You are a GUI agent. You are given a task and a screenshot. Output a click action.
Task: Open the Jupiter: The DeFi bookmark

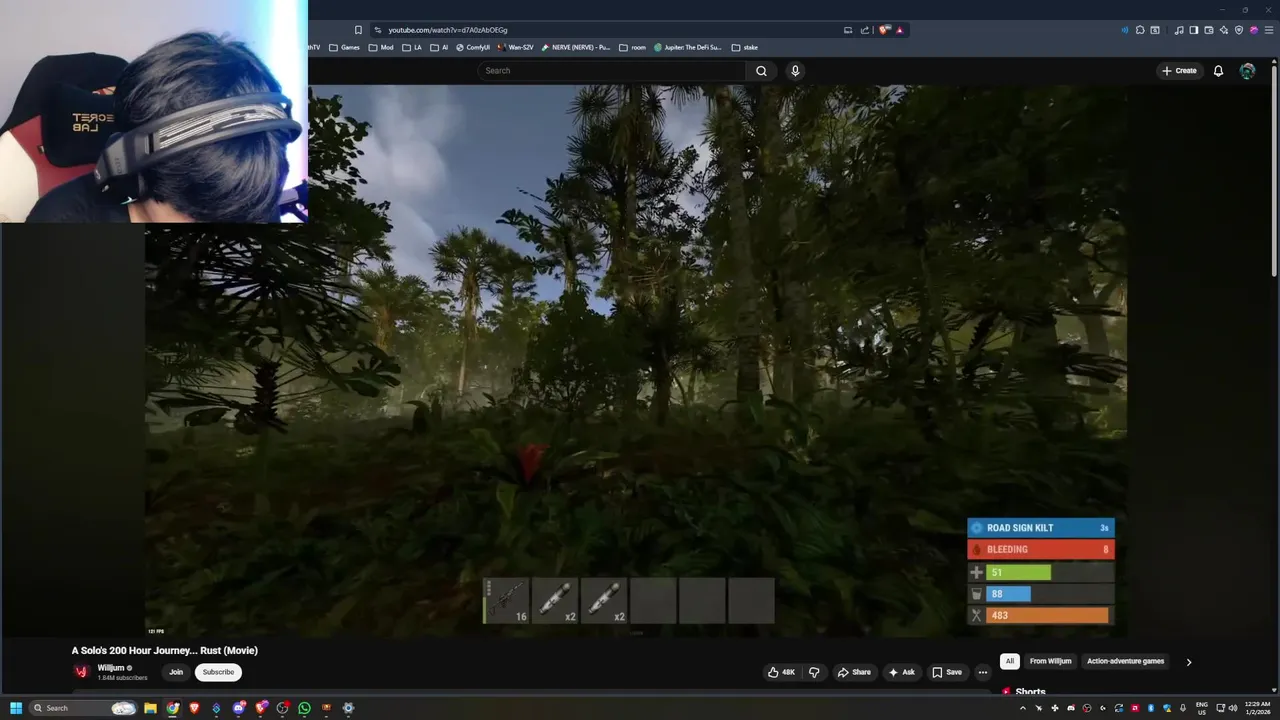[x=688, y=47]
